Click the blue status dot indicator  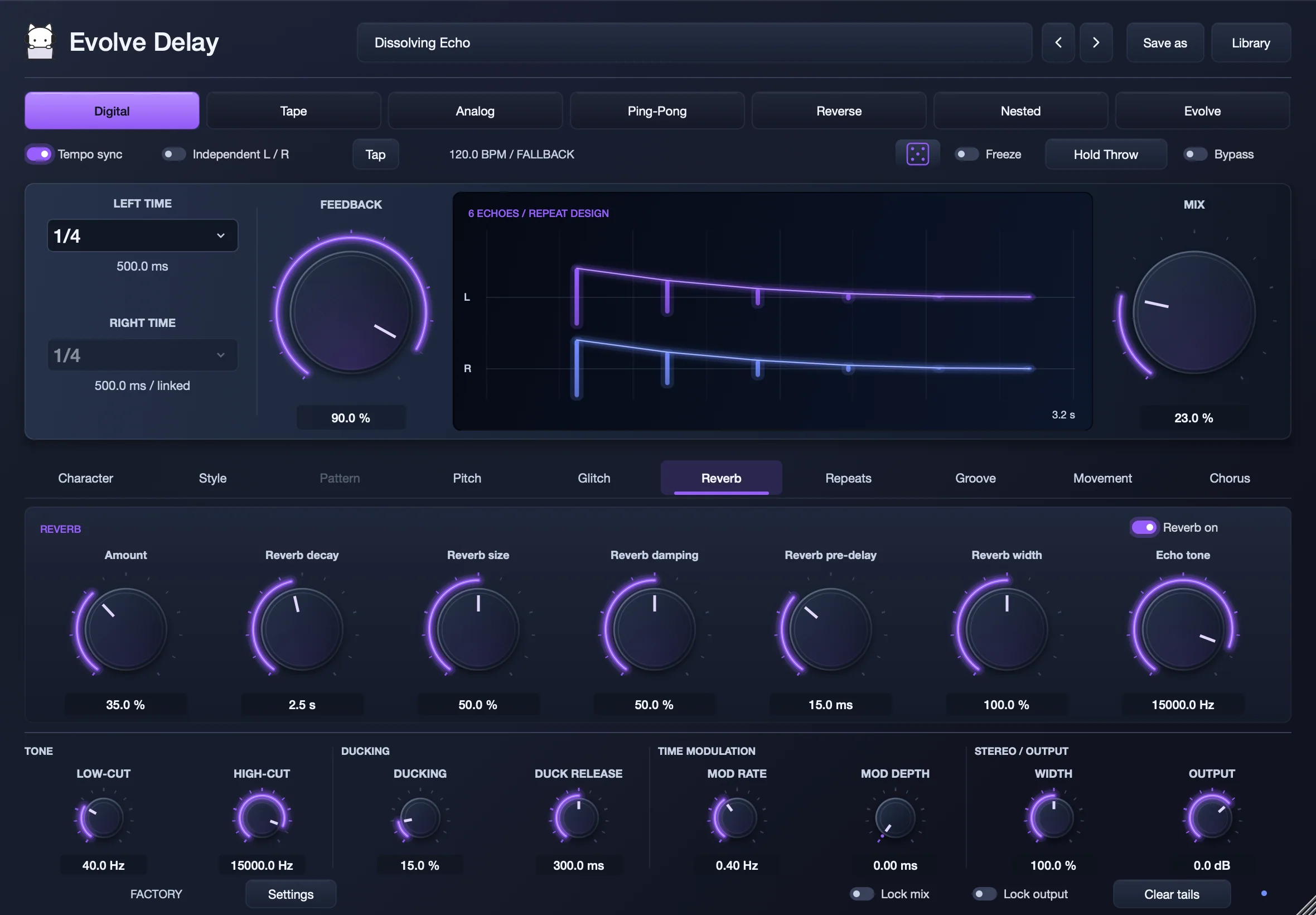coord(1264,893)
